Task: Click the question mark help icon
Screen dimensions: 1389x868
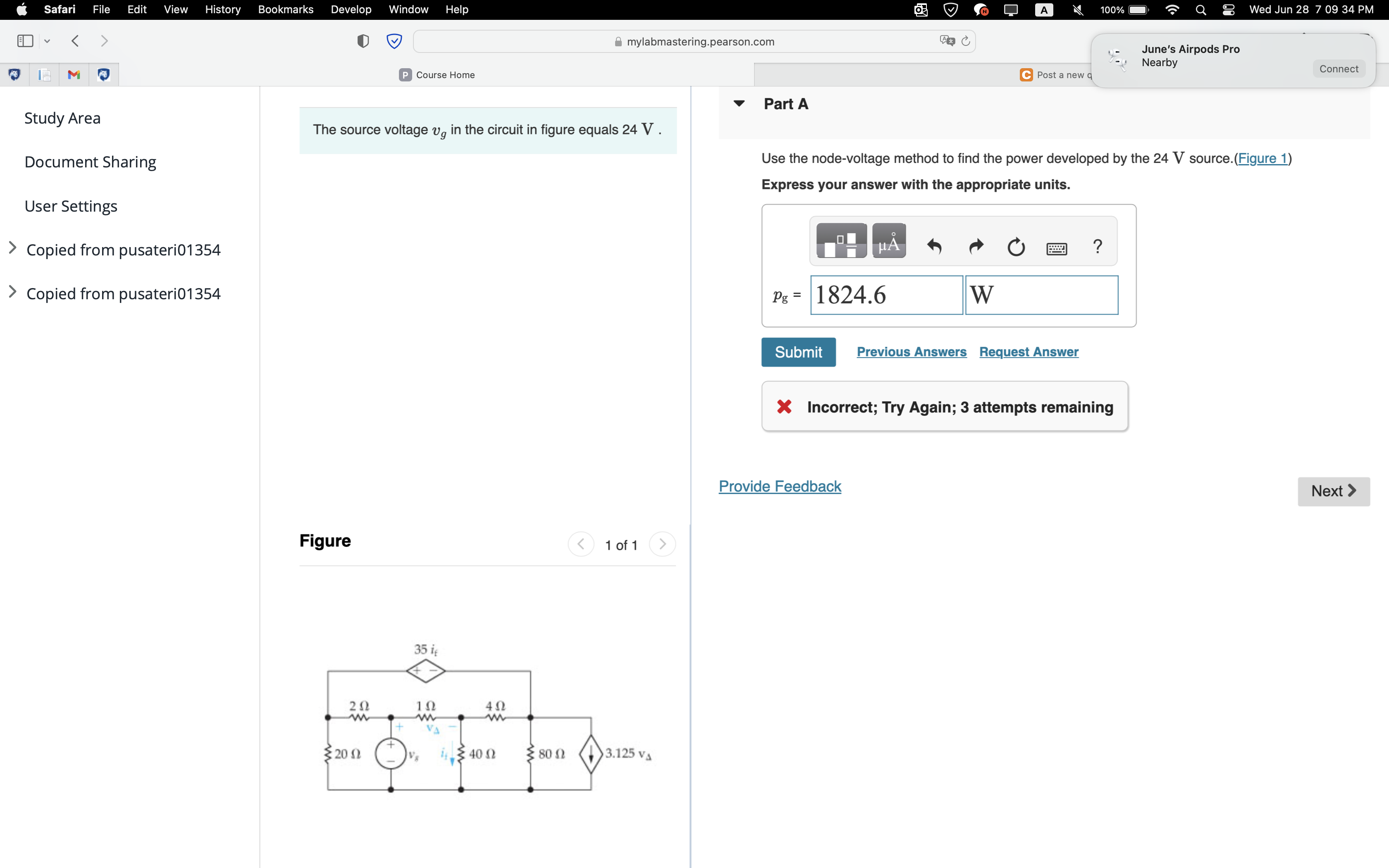Action: click(1098, 246)
